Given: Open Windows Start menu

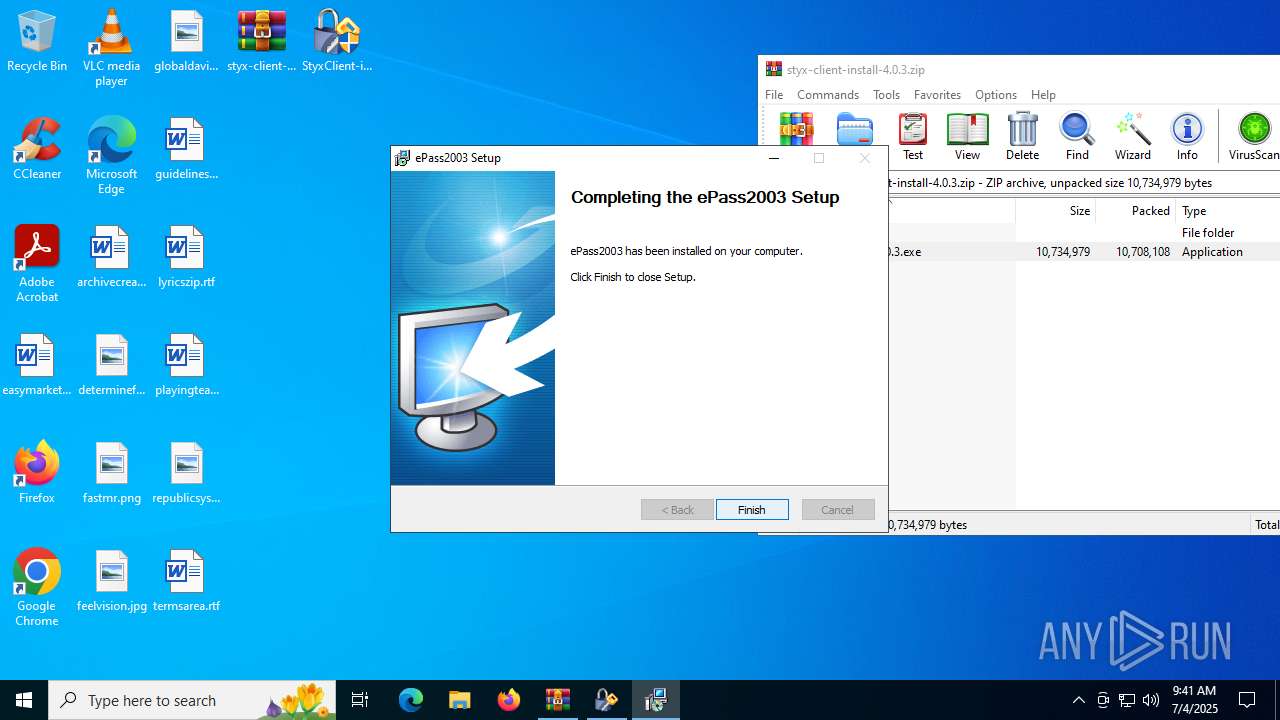Looking at the screenshot, I should (x=24, y=700).
